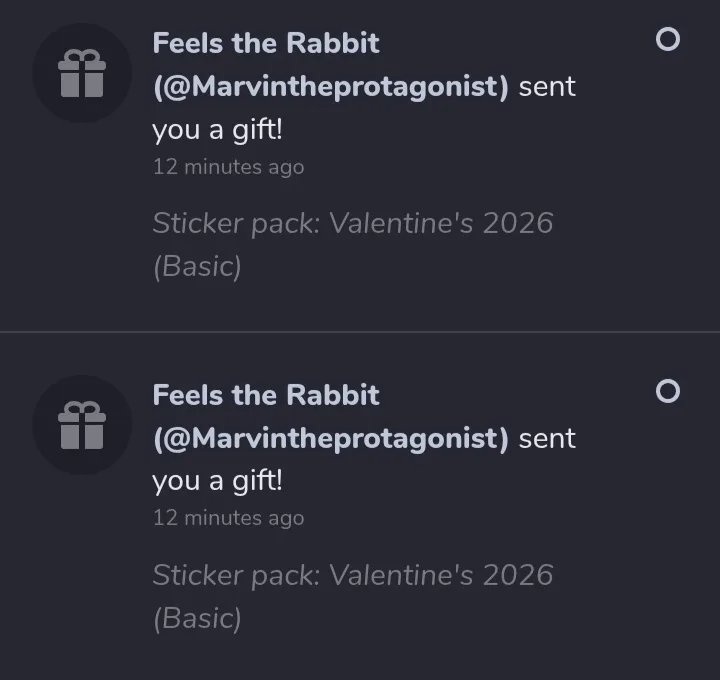Click @Marvintheprotagonist handle in second notification
Screen dimensions: 720x680
(x=330, y=438)
